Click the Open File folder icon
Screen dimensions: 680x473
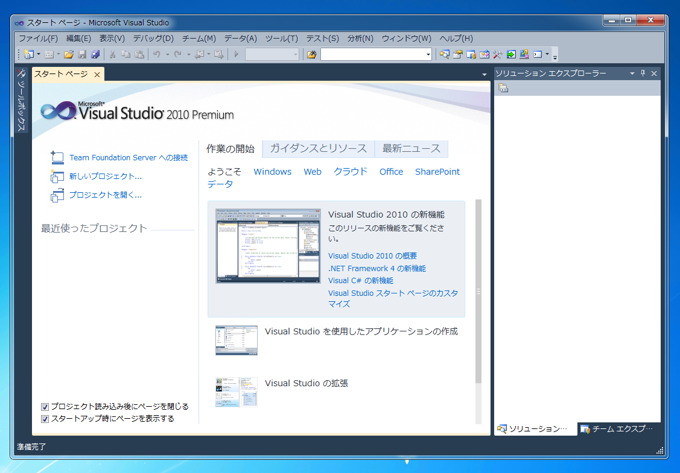pos(69,54)
